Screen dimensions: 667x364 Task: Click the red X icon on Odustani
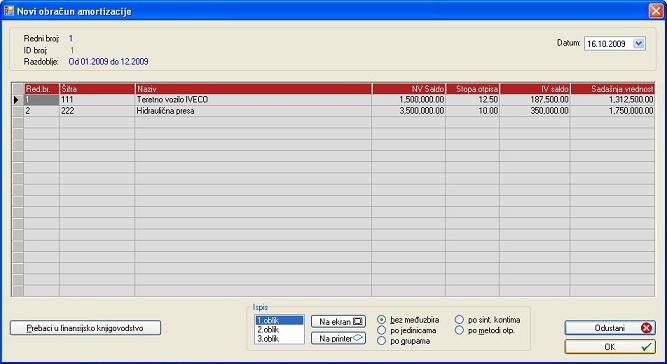tap(646, 328)
